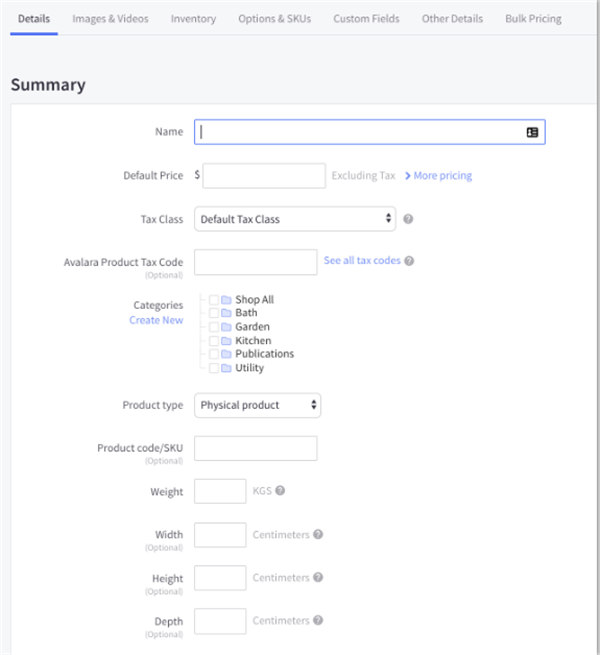
Task: Open the See all tax codes link
Action: pyautogui.click(x=361, y=261)
